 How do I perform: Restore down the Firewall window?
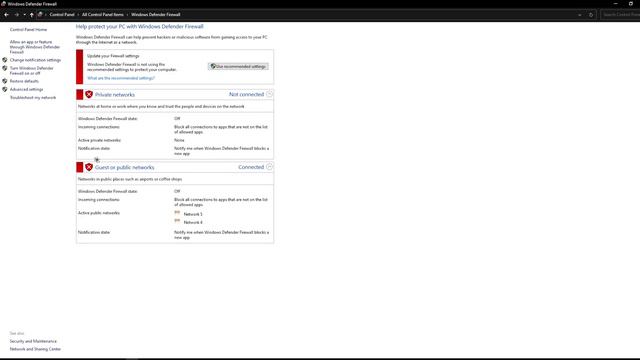coord(631,4)
